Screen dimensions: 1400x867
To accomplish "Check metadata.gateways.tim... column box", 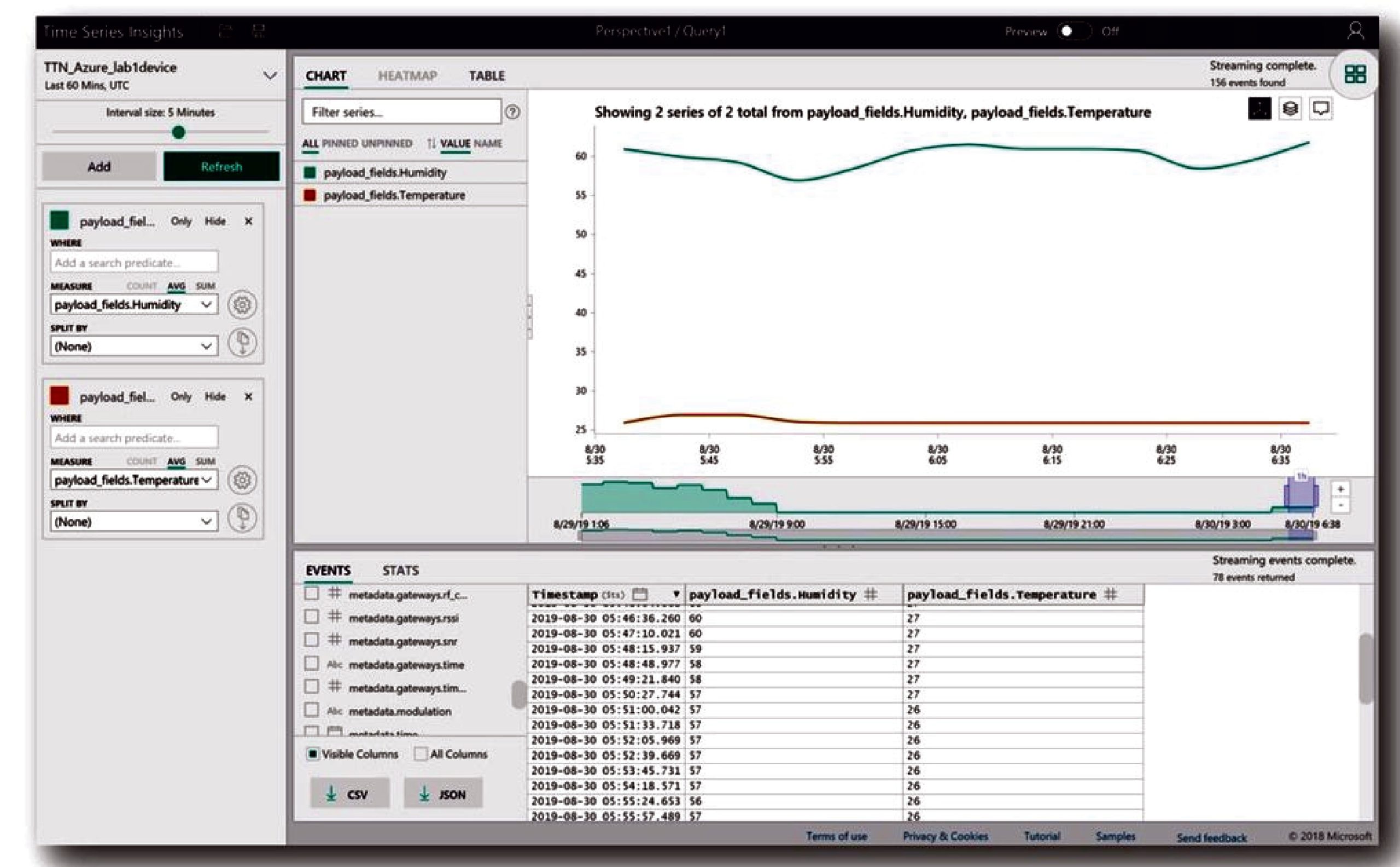I will 311,687.
